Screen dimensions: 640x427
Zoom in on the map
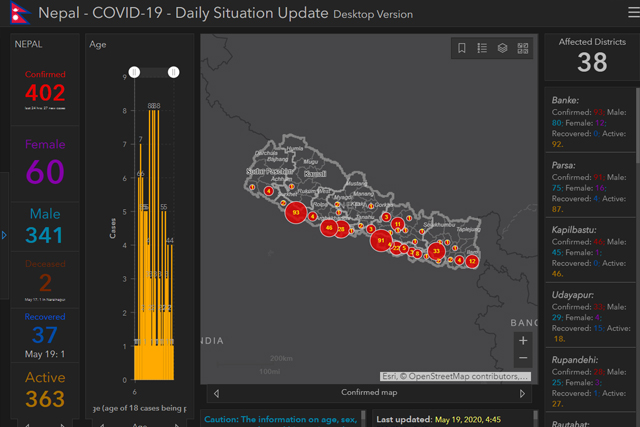523,340
